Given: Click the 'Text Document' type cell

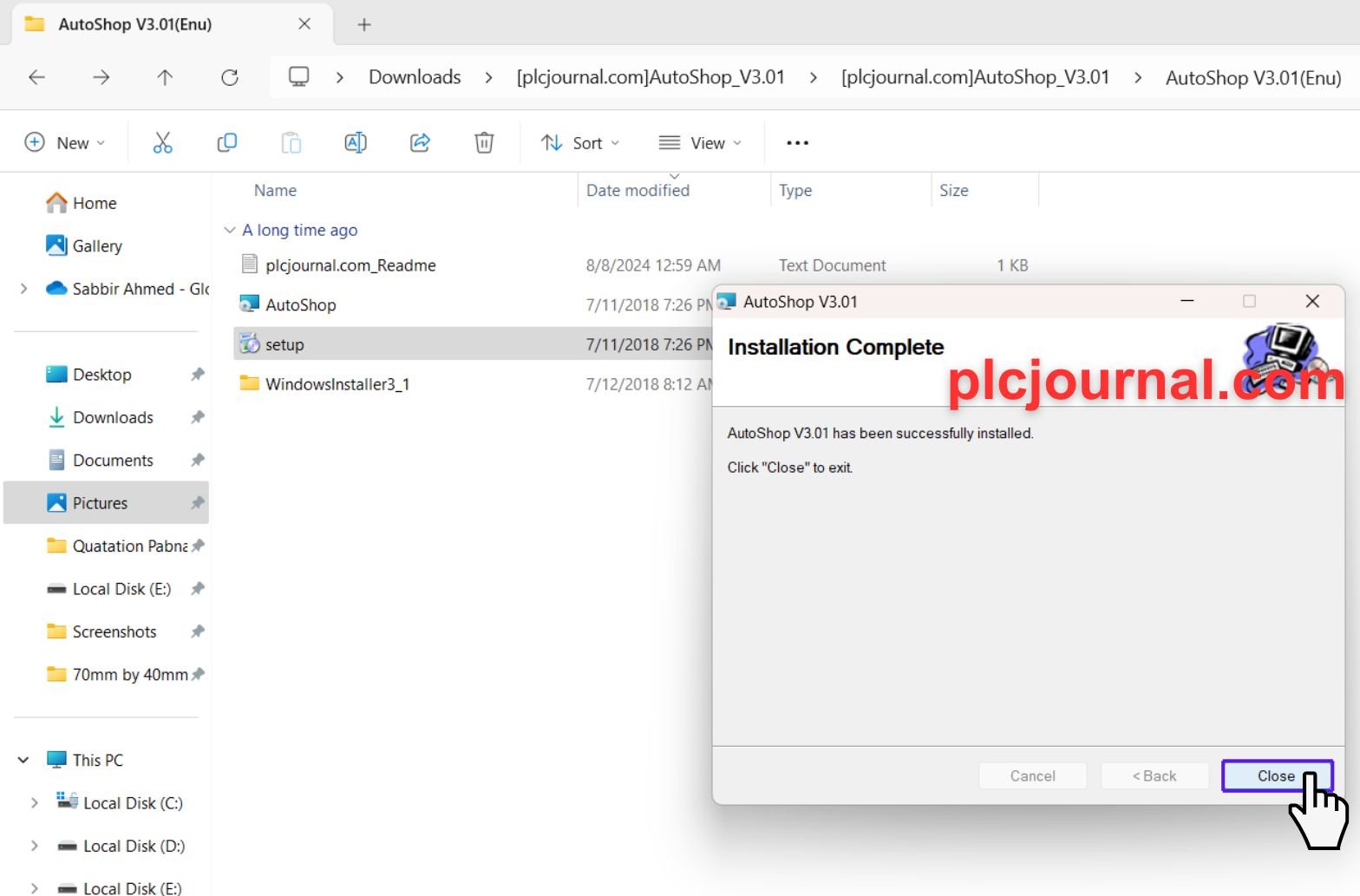Looking at the screenshot, I should [x=833, y=265].
